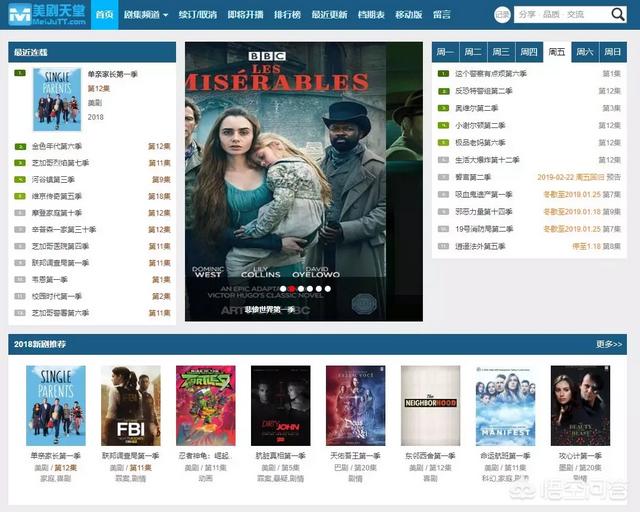Select the 周一 schedule tab
This screenshot has height=512, width=640.
pyautogui.click(x=445, y=52)
